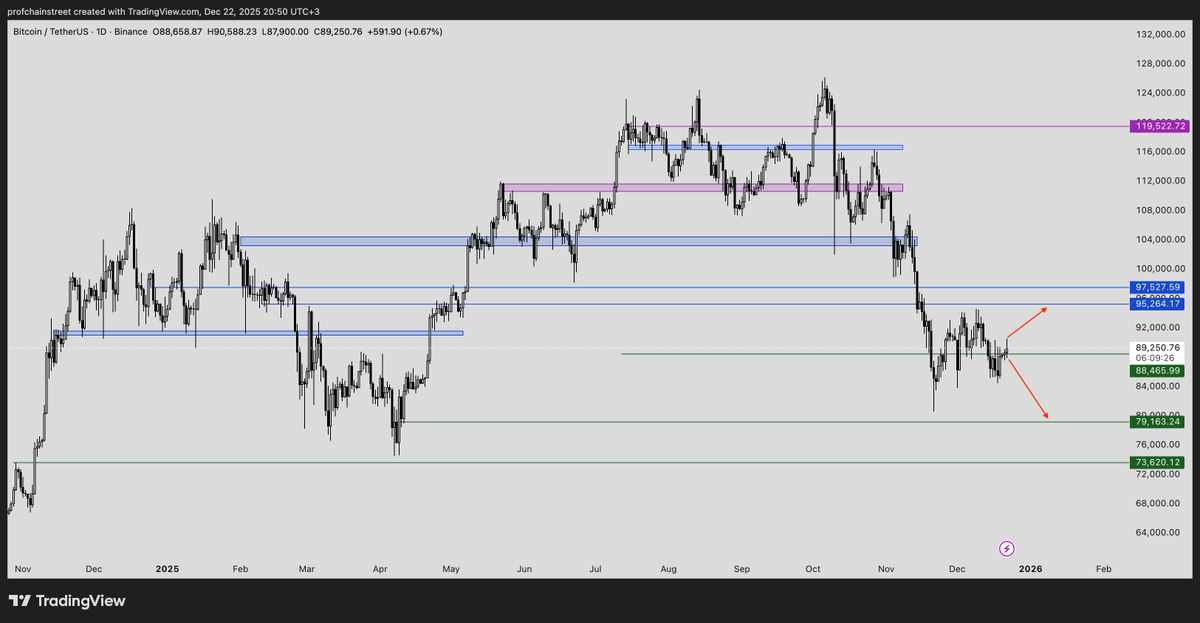Screen dimensions: 1200x623
Task: Click the 84,000.00 price axis value
Action: pos(1160,386)
